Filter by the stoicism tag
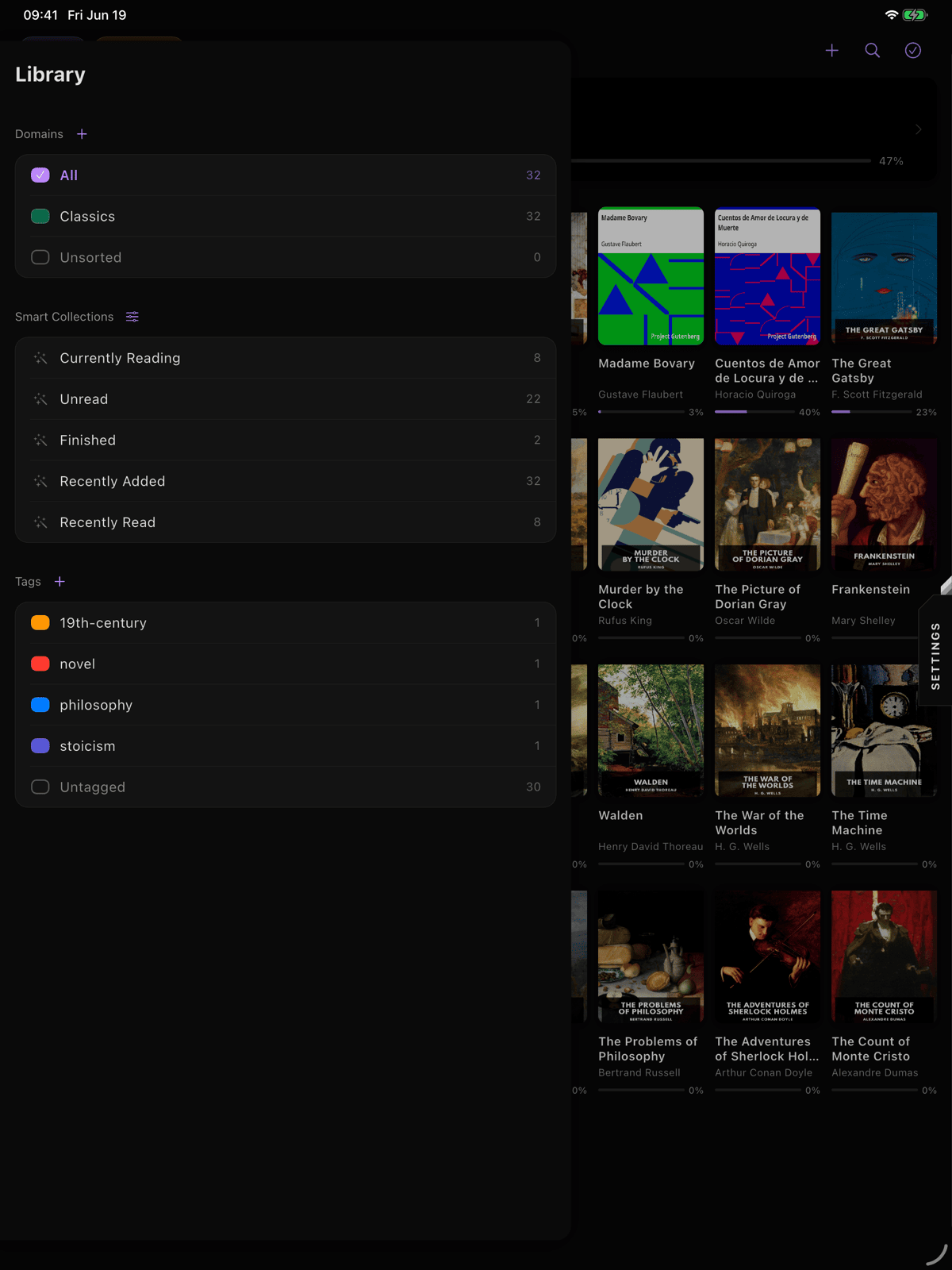The width and height of the screenshot is (952, 1270). [286, 746]
